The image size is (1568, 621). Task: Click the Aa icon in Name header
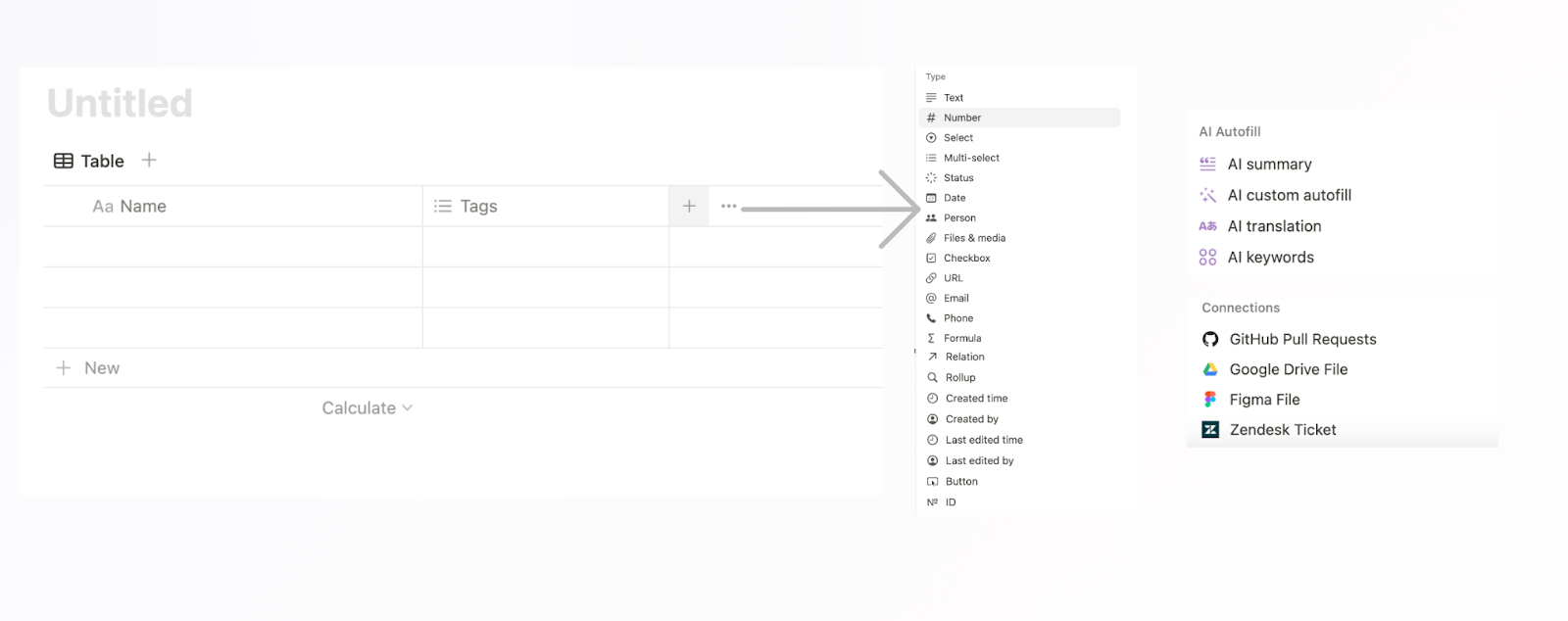103,206
